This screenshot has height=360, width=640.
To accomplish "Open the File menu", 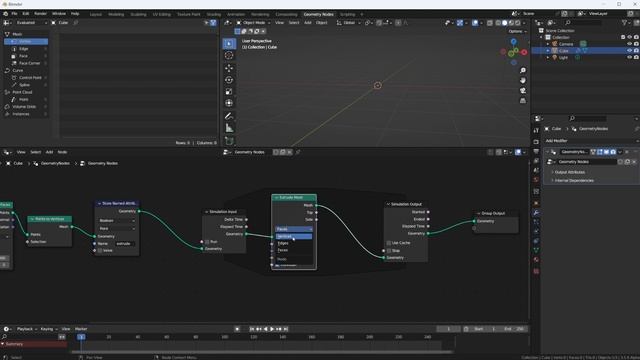I will click(x=14, y=14).
